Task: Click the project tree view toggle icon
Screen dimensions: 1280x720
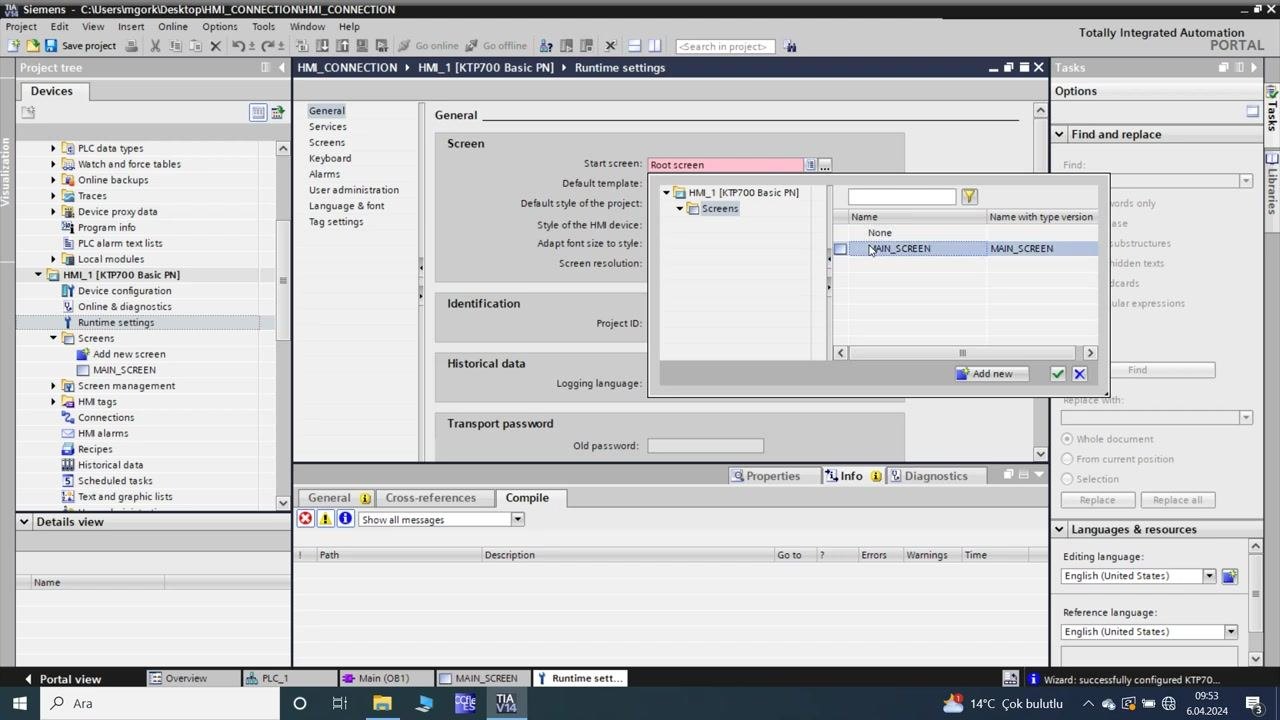Action: pos(258,112)
